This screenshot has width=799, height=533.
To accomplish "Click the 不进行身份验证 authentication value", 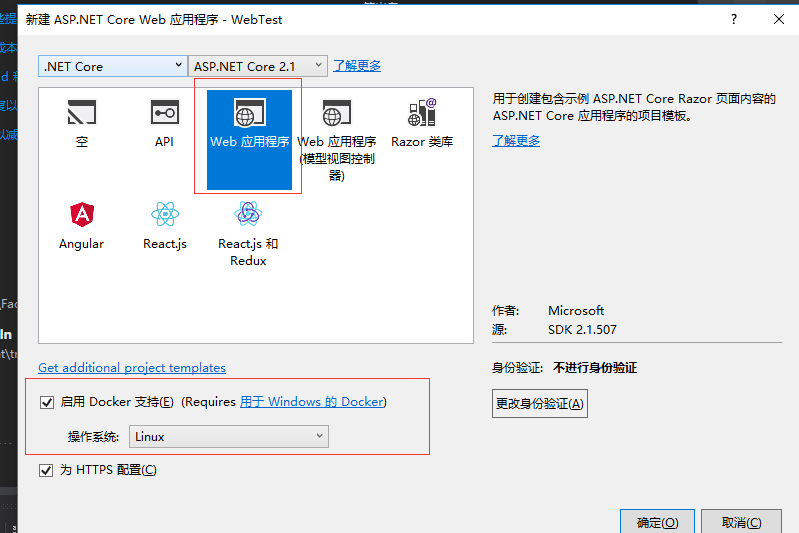I will (x=595, y=367).
